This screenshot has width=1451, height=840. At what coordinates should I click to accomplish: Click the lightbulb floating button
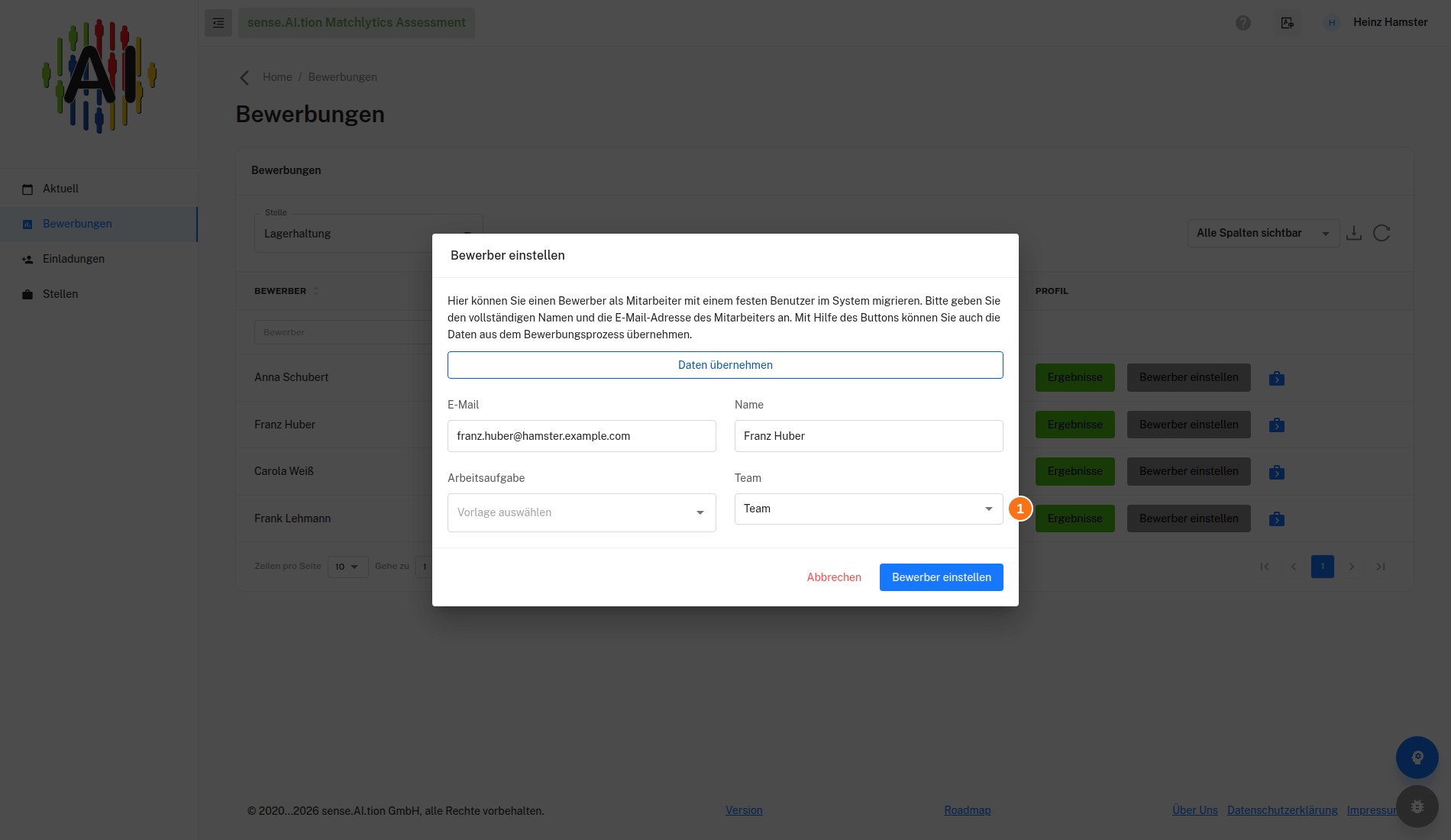click(1417, 758)
